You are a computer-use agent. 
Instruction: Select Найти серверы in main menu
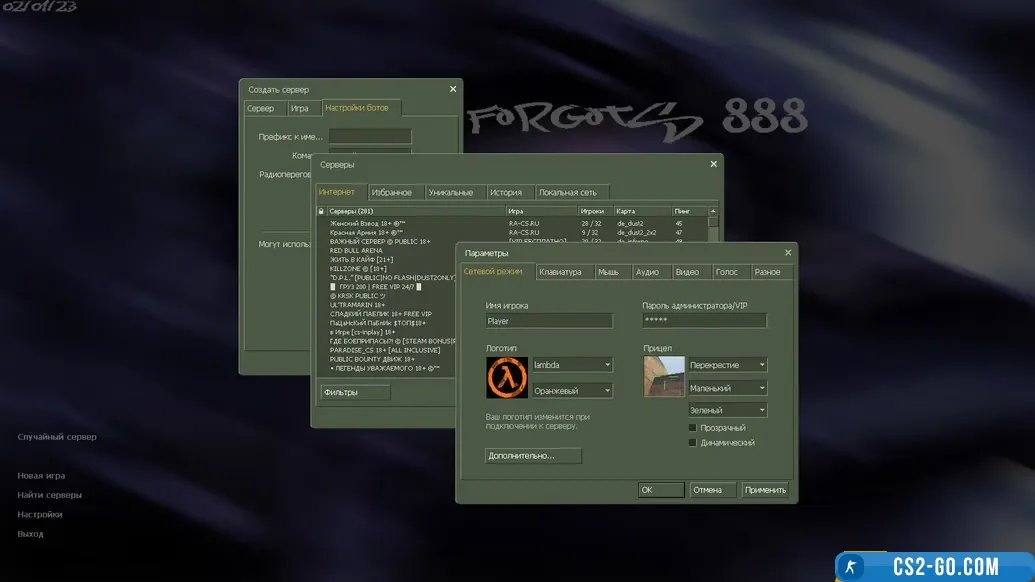coord(50,495)
